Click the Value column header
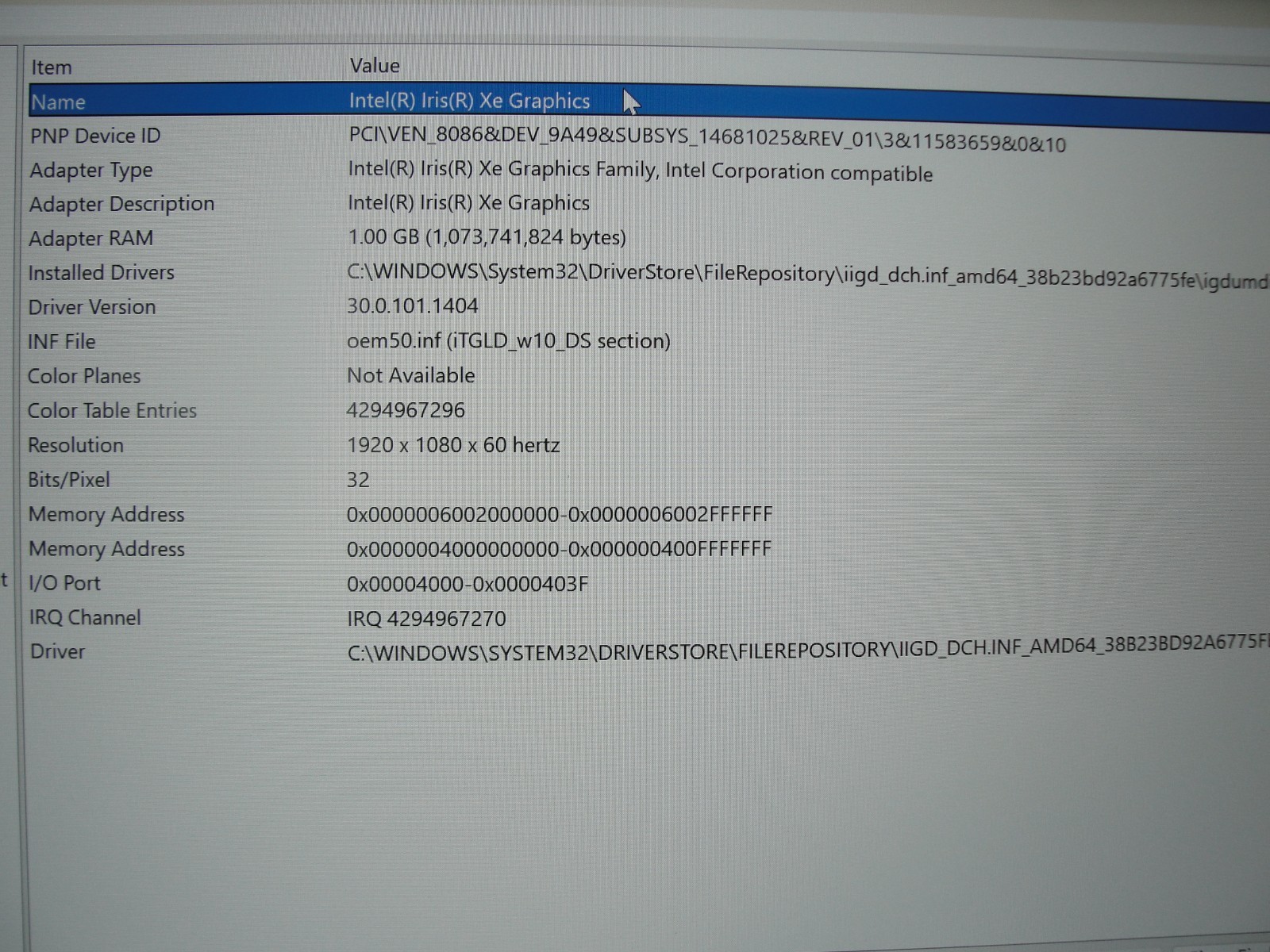The width and height of the screenshot is (1270, 952). click(375, 66)
